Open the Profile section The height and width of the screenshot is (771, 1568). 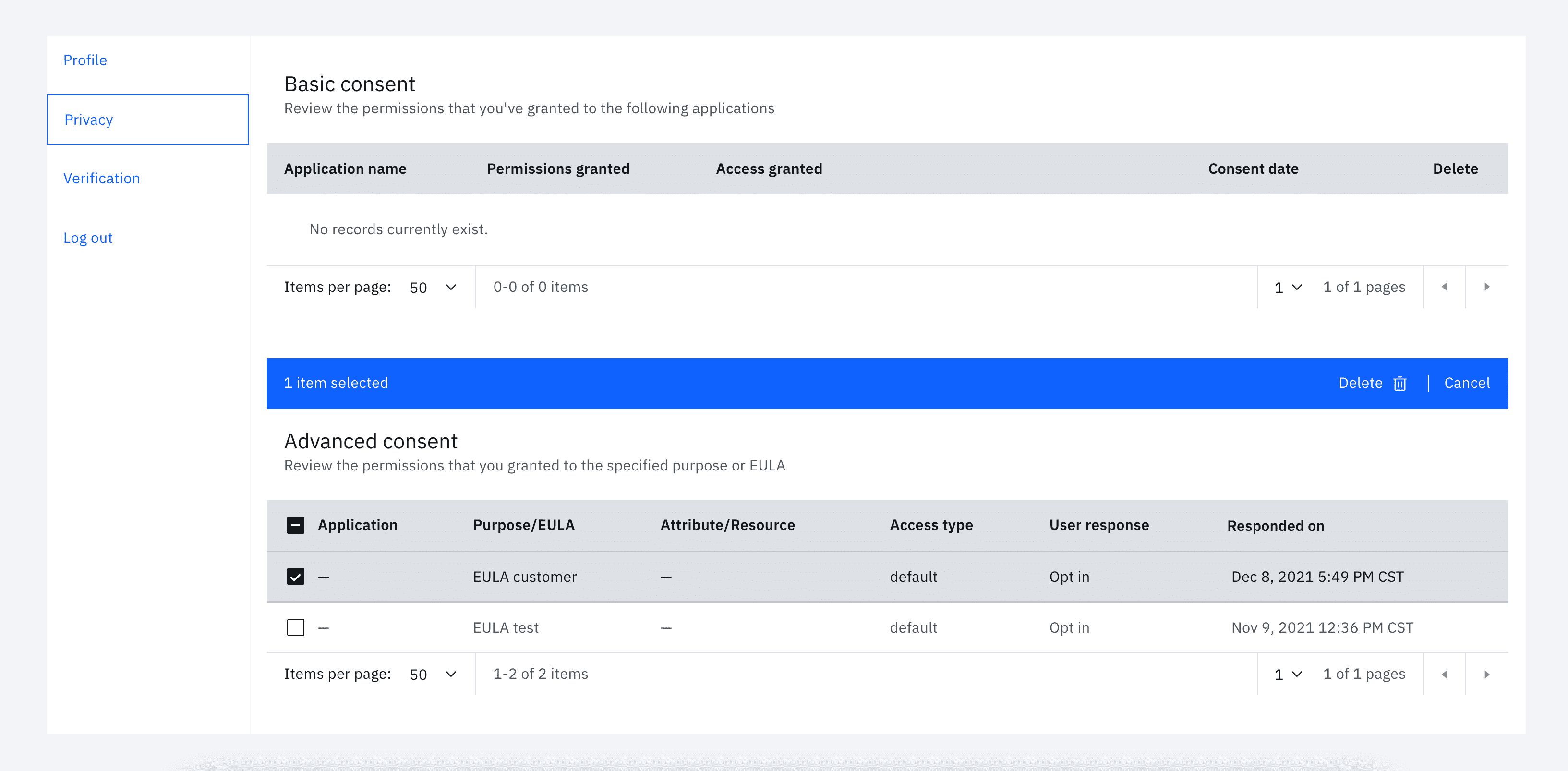click(85, 60)
